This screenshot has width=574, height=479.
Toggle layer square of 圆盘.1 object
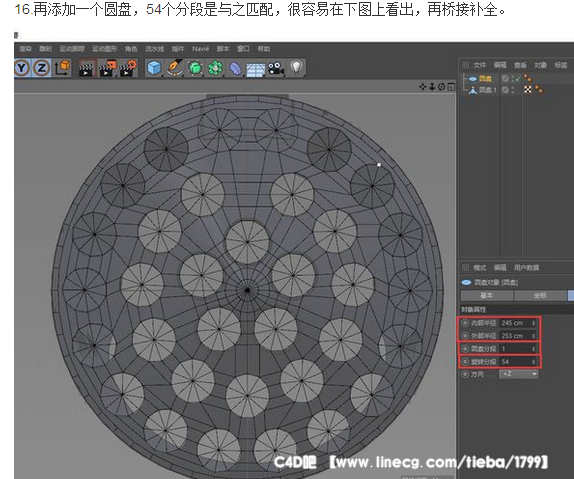pyautogui.click(x=505, y=89)
